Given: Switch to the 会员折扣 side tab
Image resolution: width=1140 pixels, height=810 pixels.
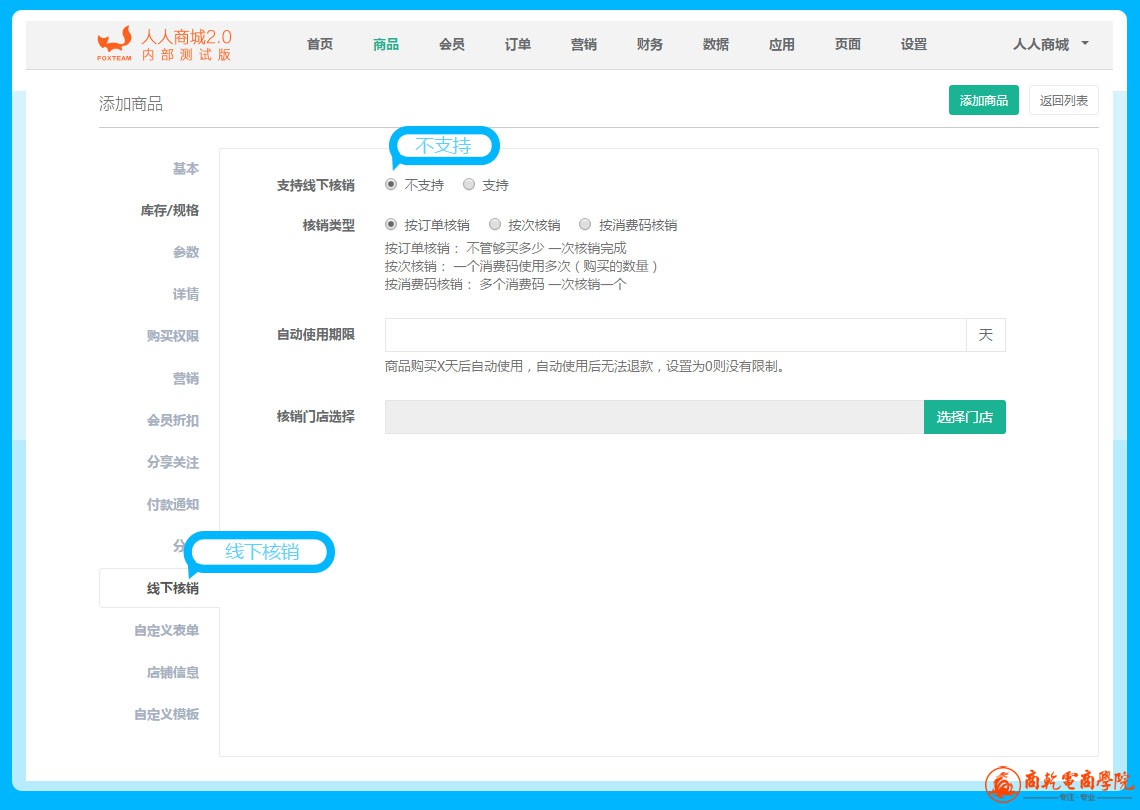Looking at the screenshot, I should click(x=172, y=421).
